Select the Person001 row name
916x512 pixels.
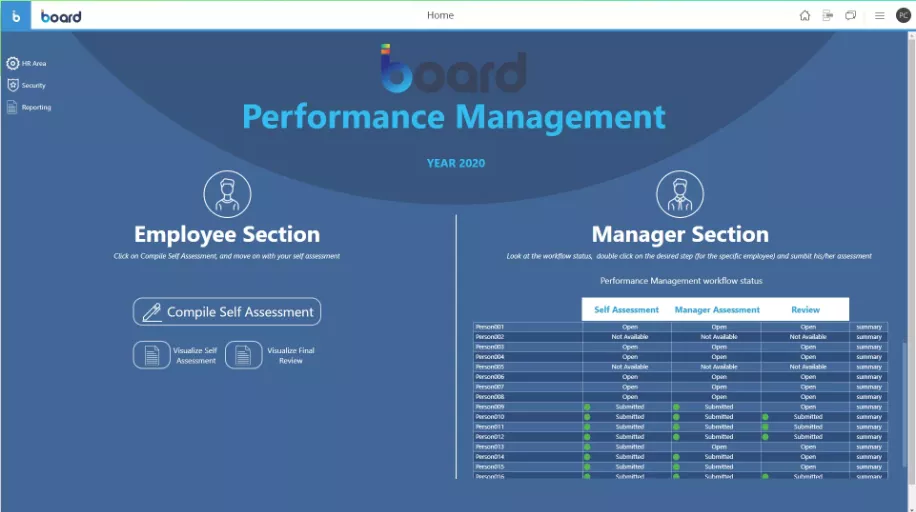(490, 327)
